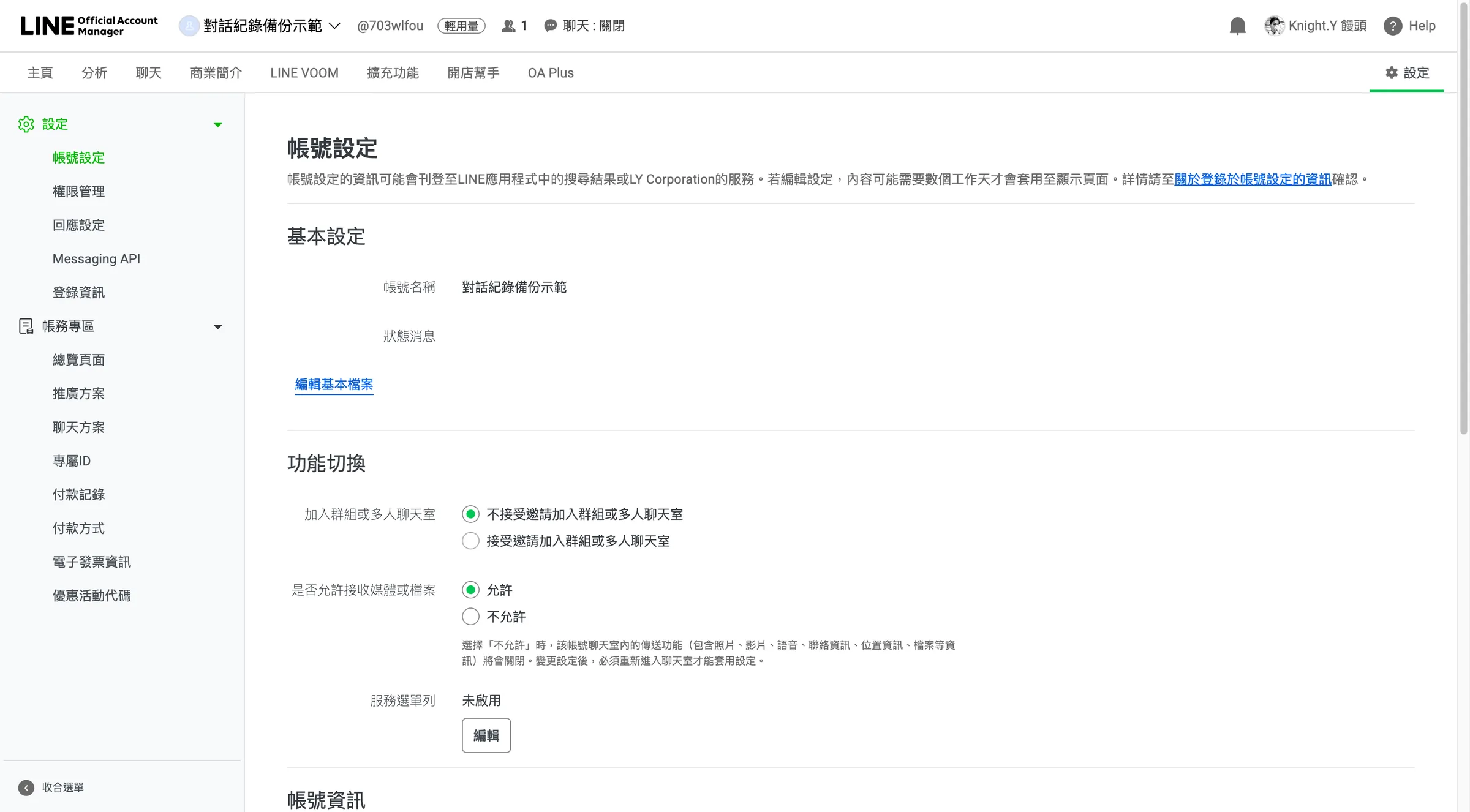Select the 不允許 radio button
1470x812 pixels.
pos(470,617)
